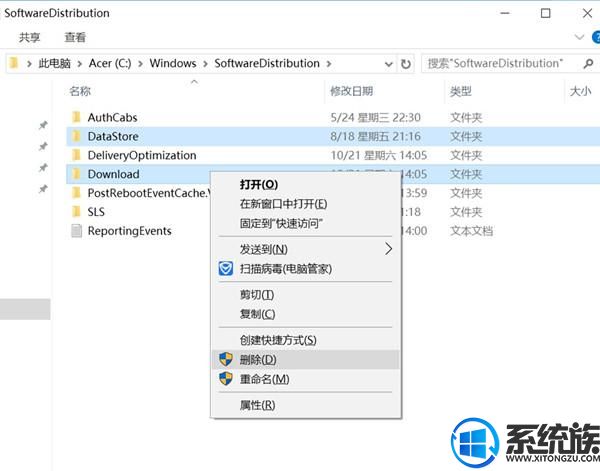
Task: Open the address bar history dropdown
Action: (x=389, y=64)
